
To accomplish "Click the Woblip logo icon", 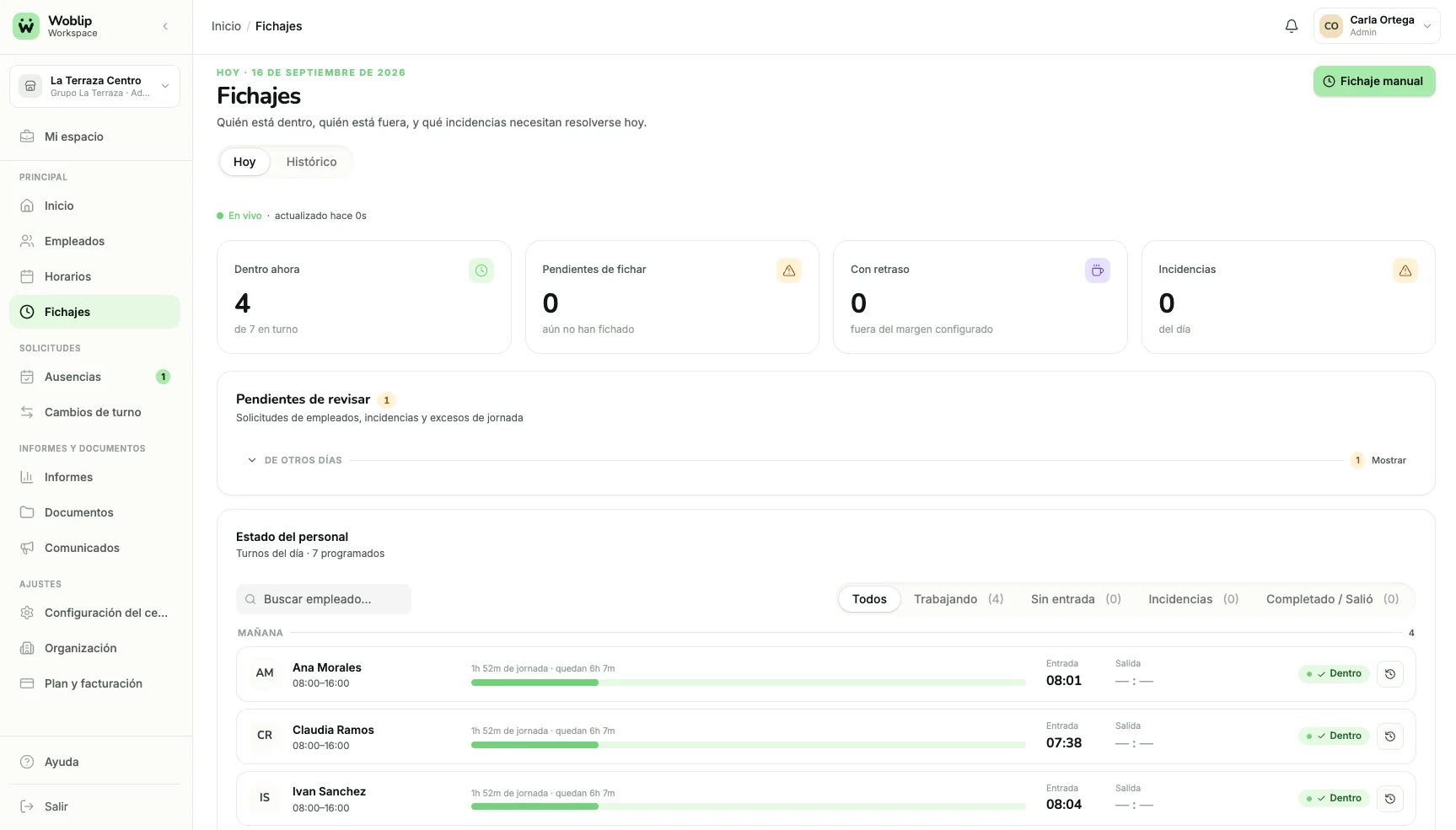I will 26,26.
